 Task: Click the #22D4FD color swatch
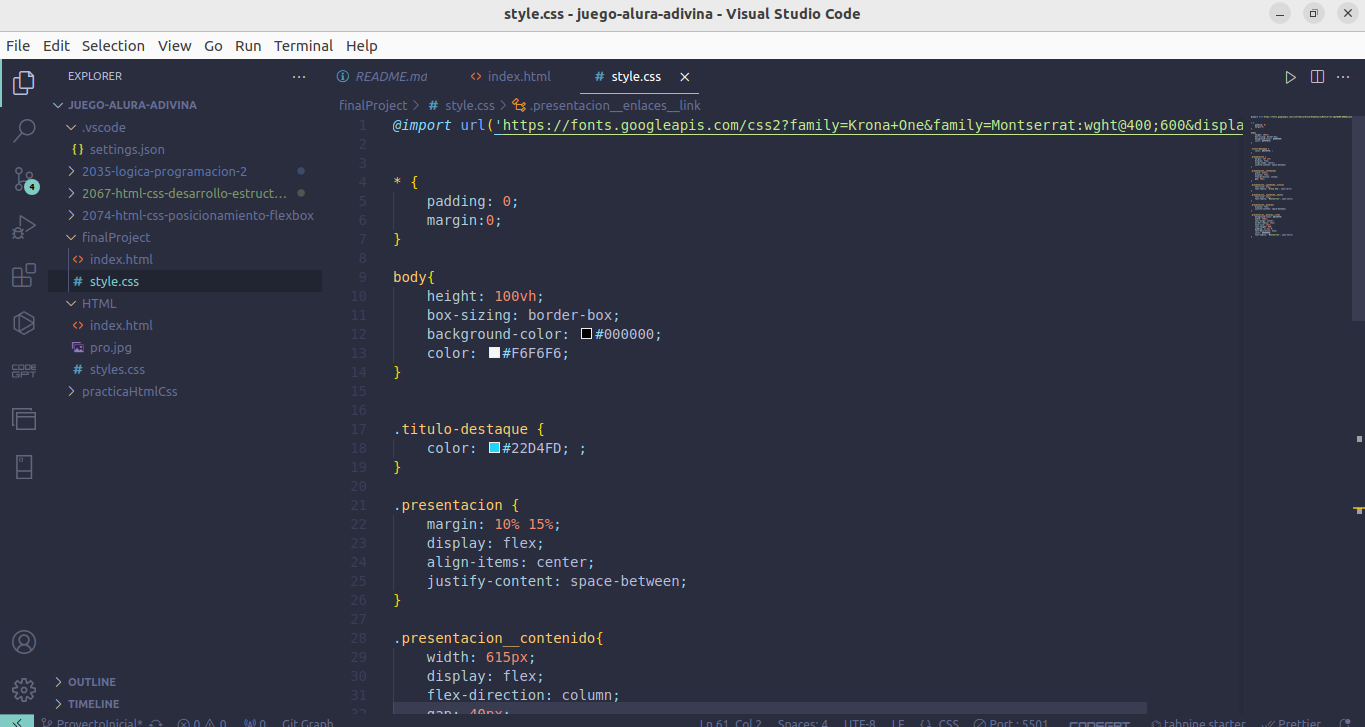click(x=494, y=448)
